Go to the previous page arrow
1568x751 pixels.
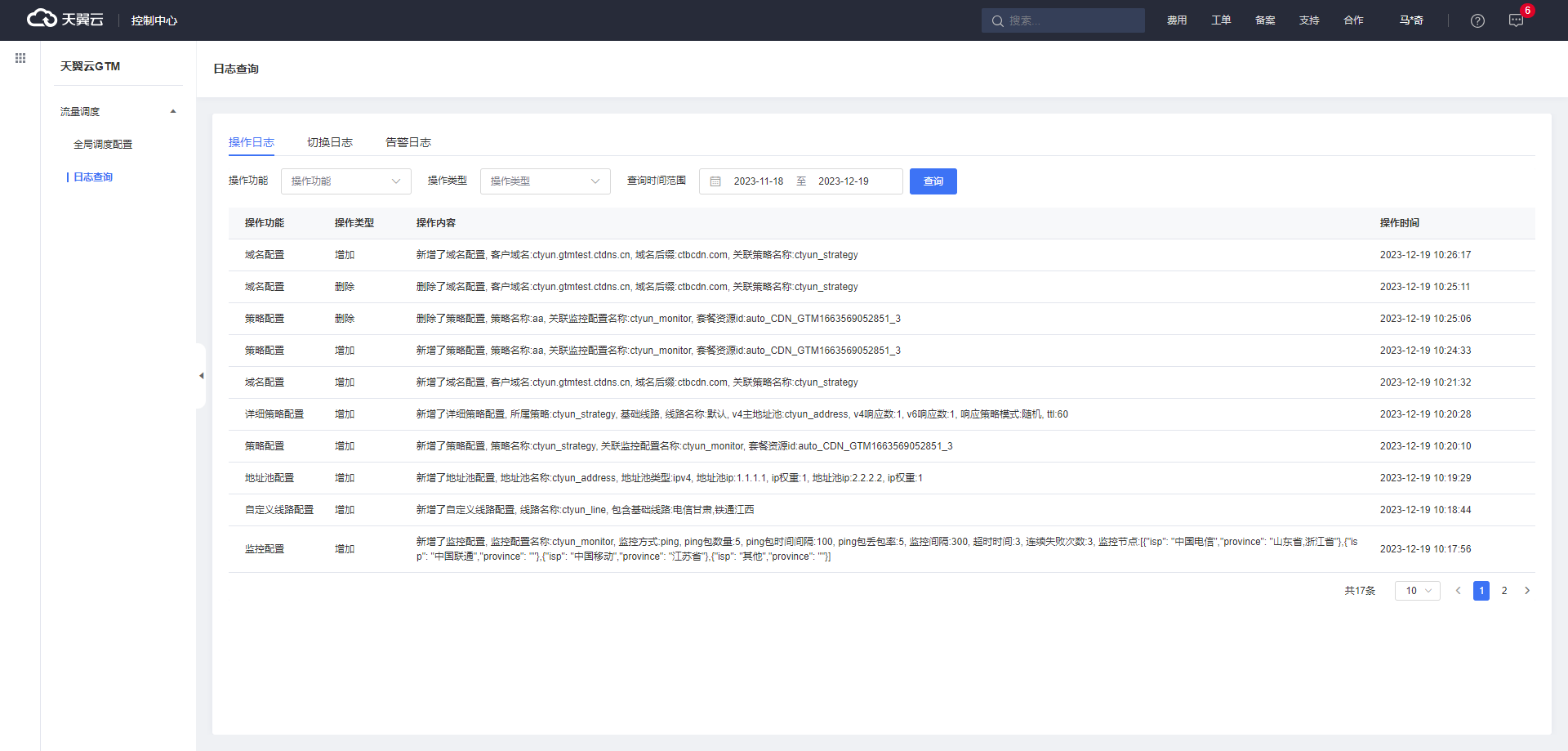(x=1458, y=591)
